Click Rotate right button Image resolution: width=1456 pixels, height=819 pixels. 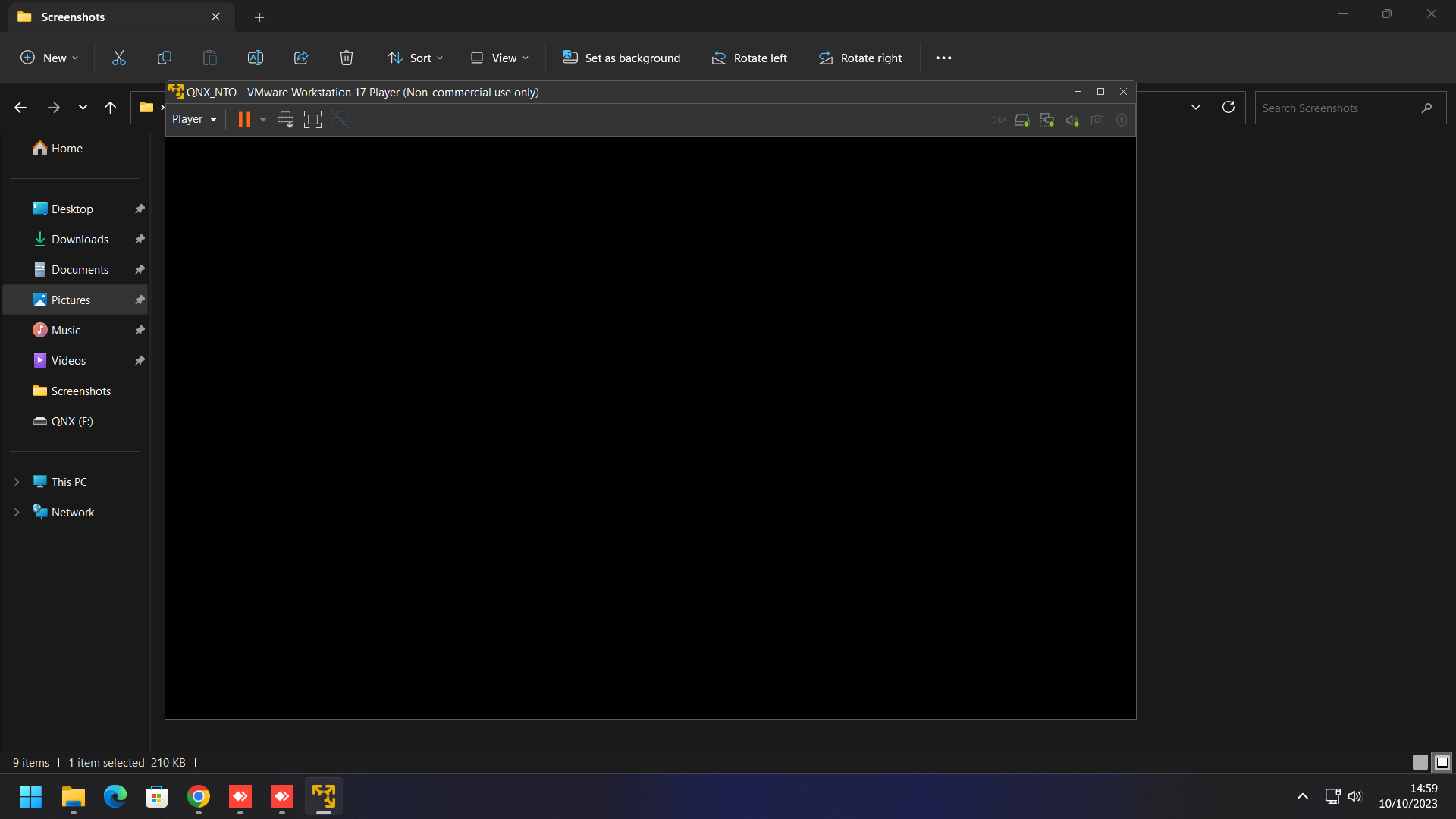860,58
